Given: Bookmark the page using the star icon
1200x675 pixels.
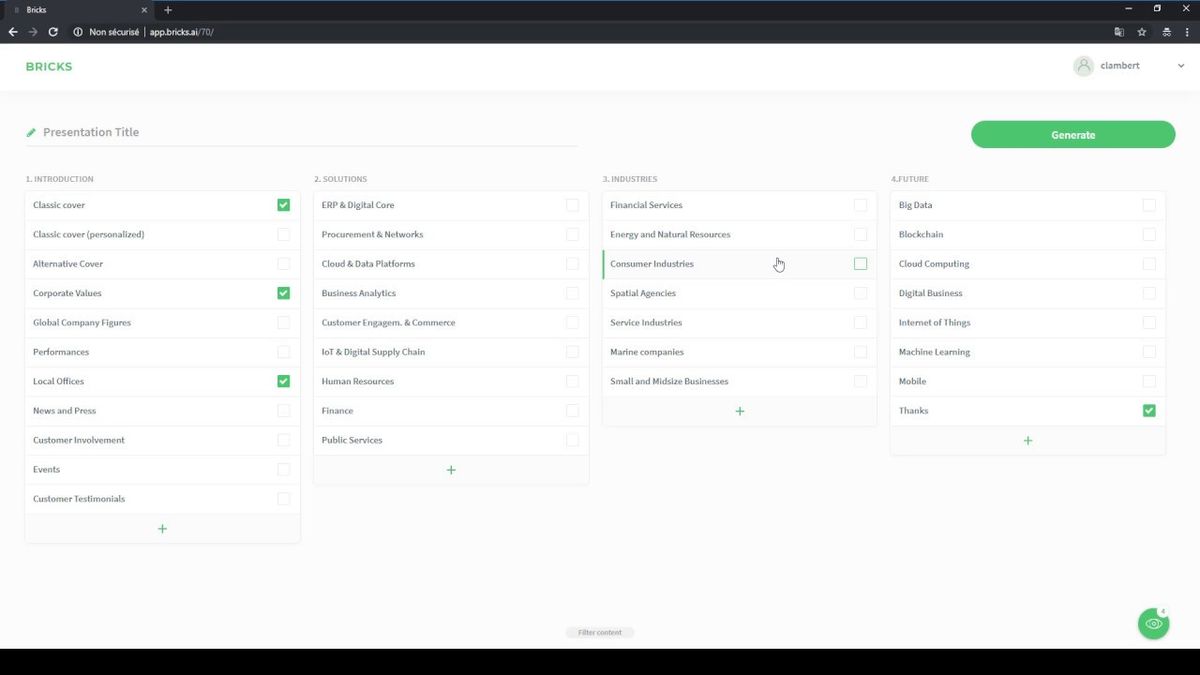Looking at the screenshot, I should (x=1141, y=31).
